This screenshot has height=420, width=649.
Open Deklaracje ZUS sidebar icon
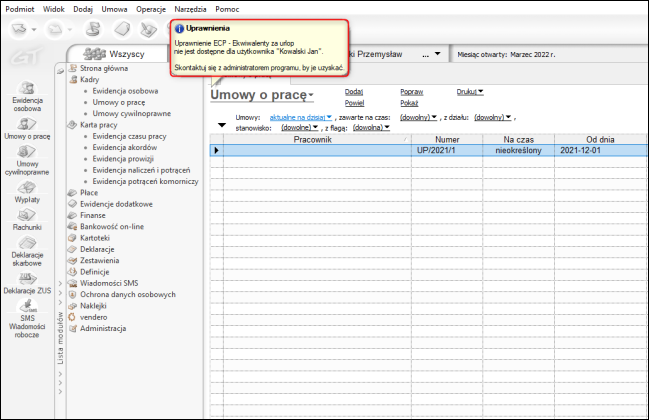[x=26, y=278]
